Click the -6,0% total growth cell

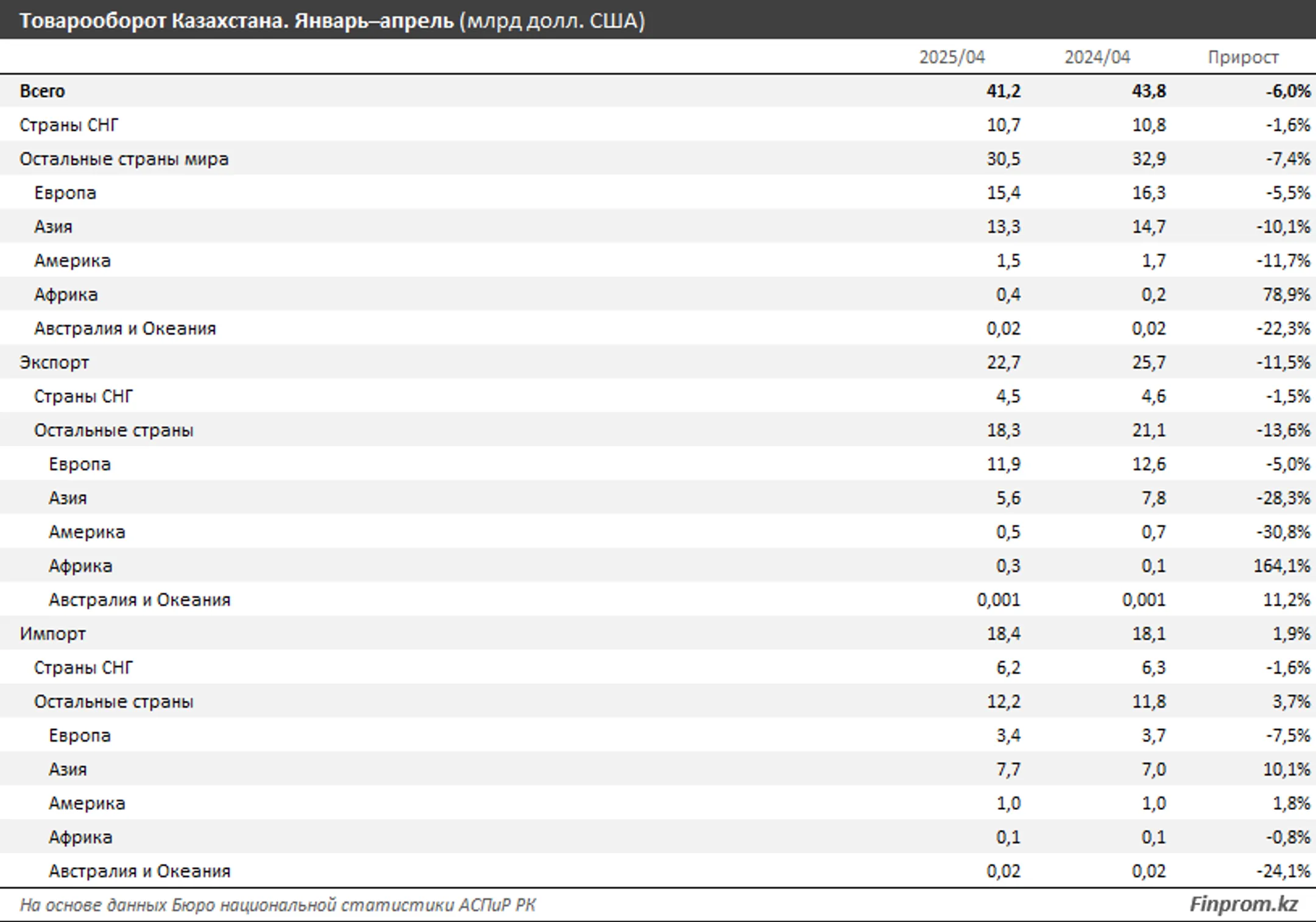[1287, 91]
